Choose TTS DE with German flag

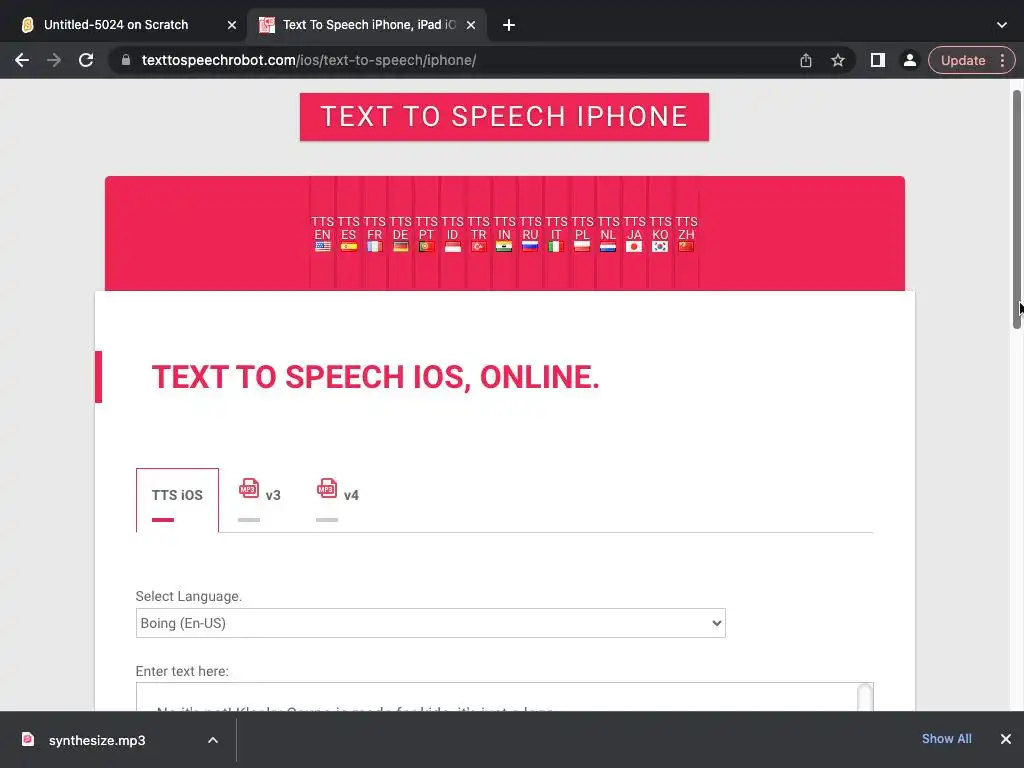tap(400, 234)
